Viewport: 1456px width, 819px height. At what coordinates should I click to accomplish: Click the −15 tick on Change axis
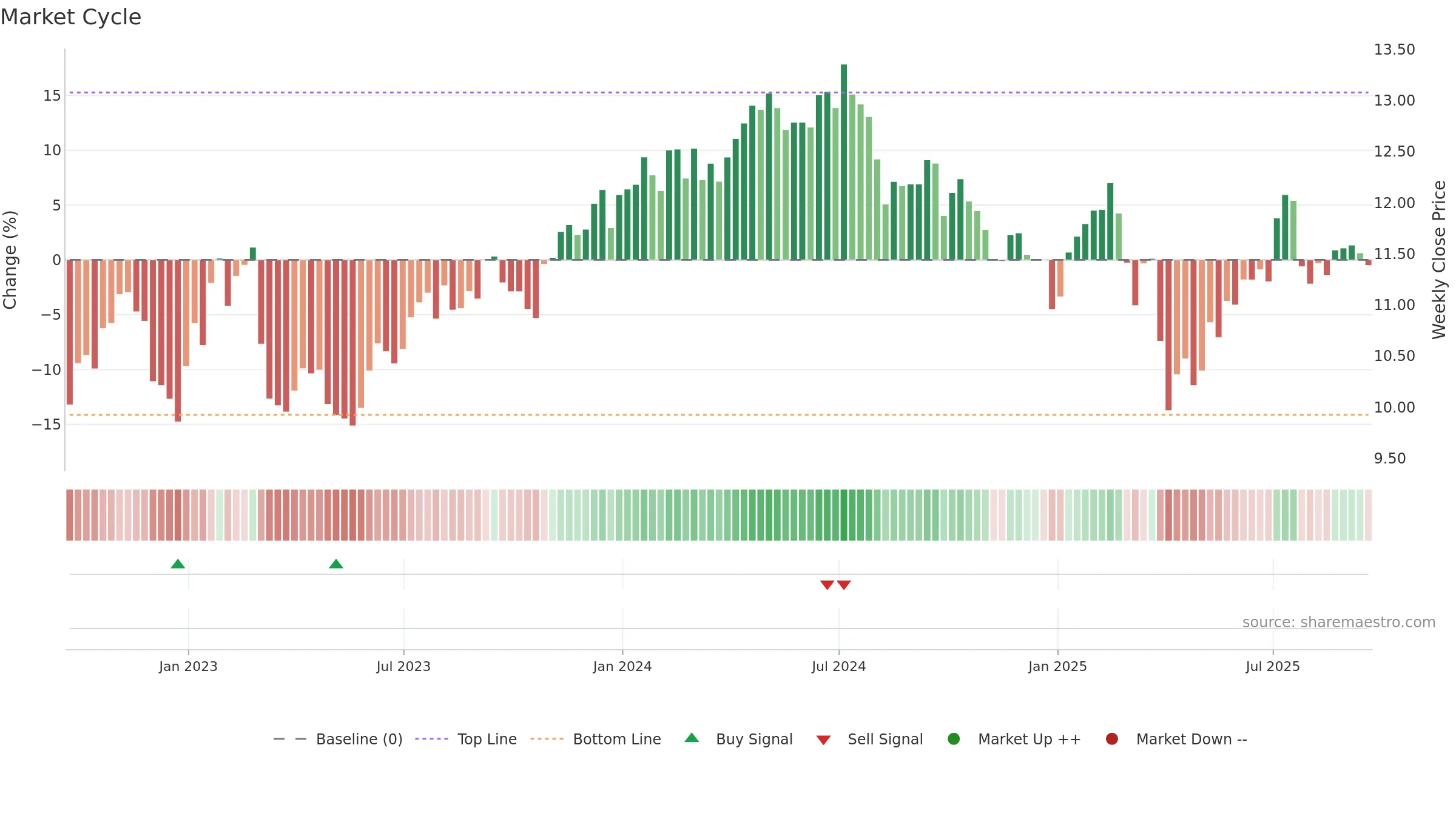pyautogui.click(x=47, y=424)
